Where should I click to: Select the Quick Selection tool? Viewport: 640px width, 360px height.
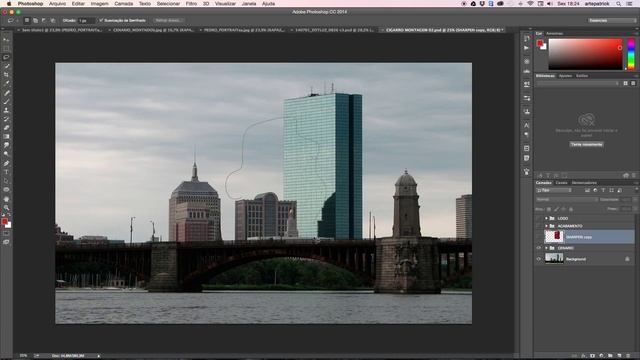click(6, 66)
